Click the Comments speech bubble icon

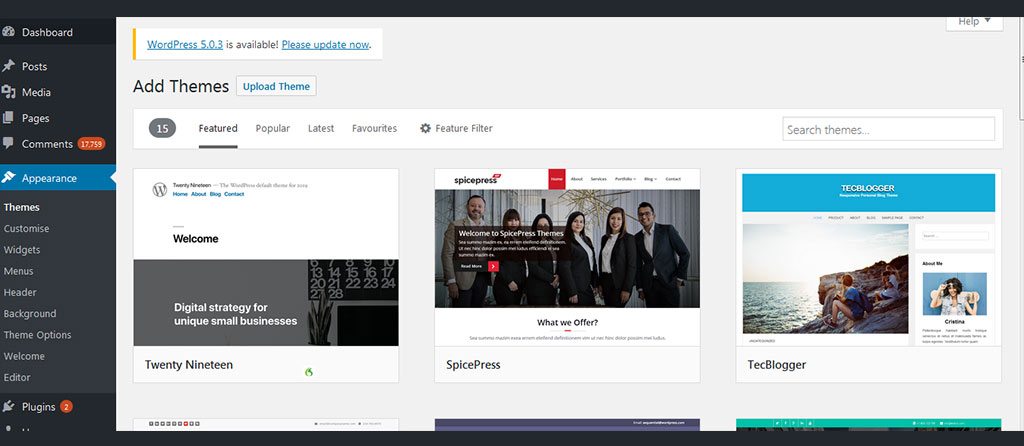(9, 144)
